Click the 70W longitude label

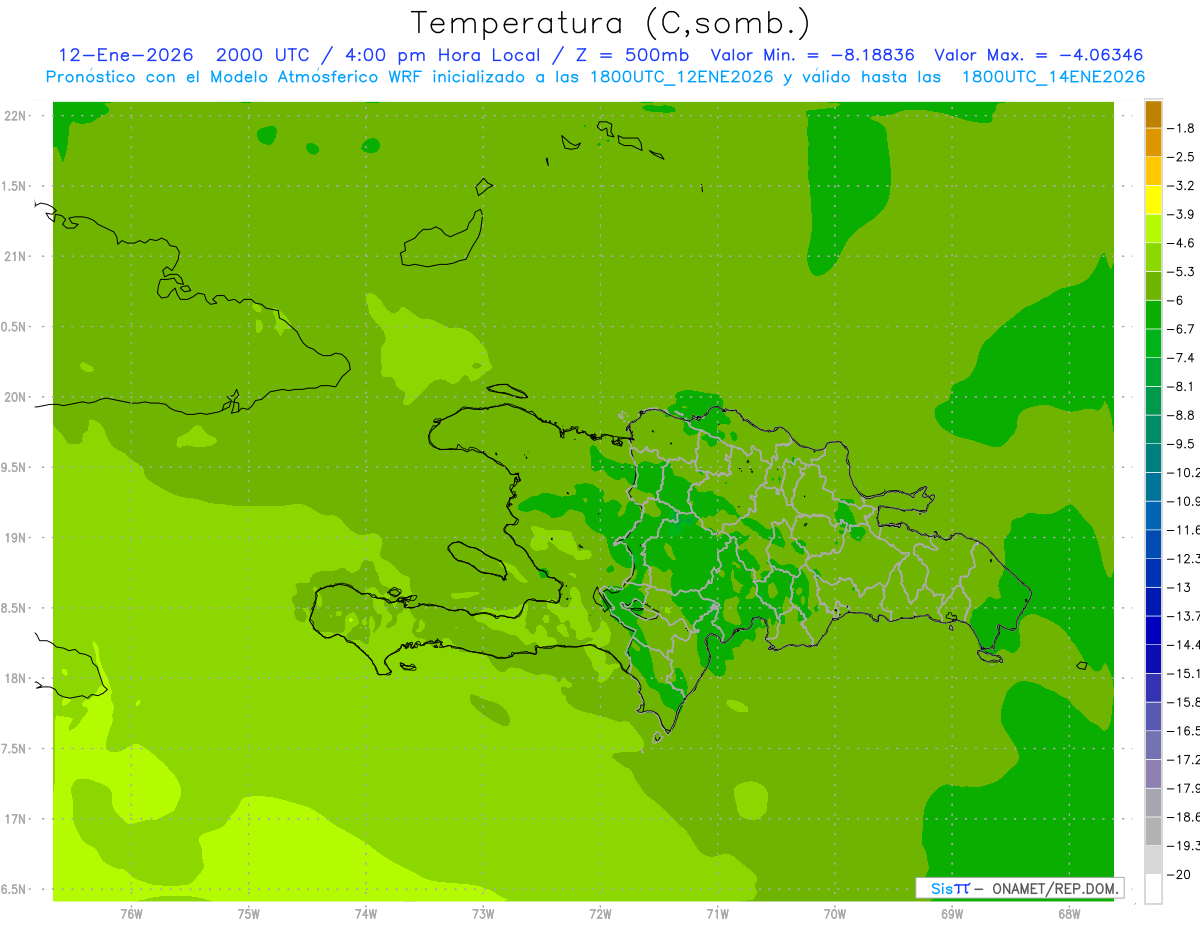coord(835,914)
